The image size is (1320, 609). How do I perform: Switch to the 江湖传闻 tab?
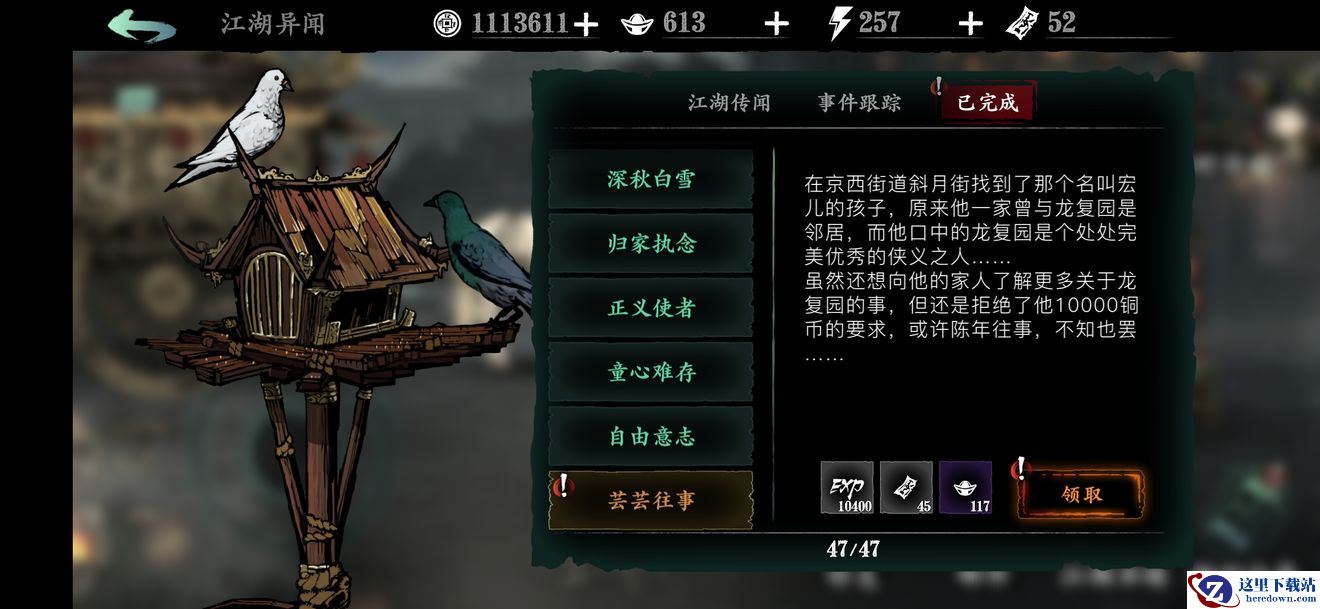(x=729, y=103)
